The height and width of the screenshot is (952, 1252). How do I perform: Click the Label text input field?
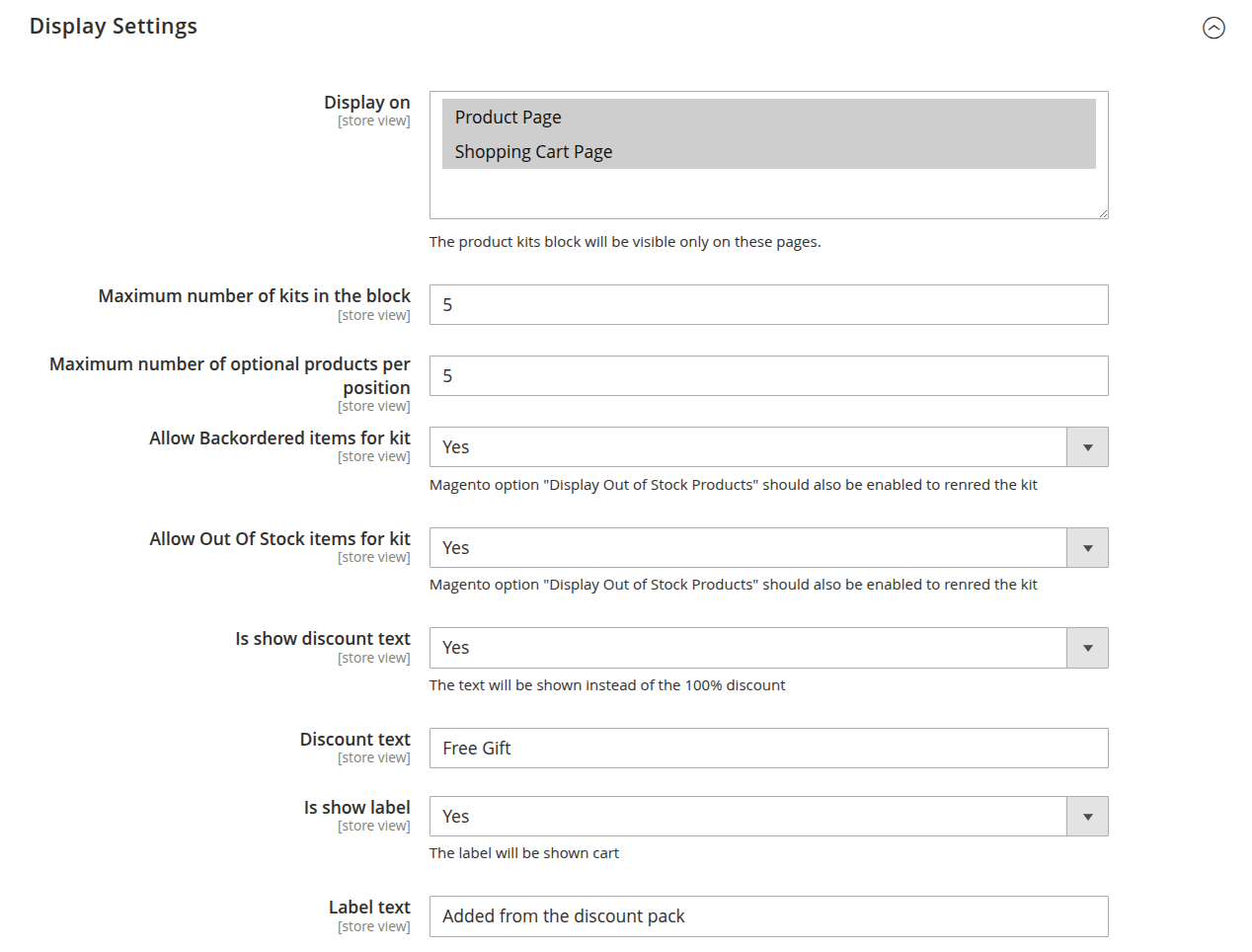[x=768, y=916]
